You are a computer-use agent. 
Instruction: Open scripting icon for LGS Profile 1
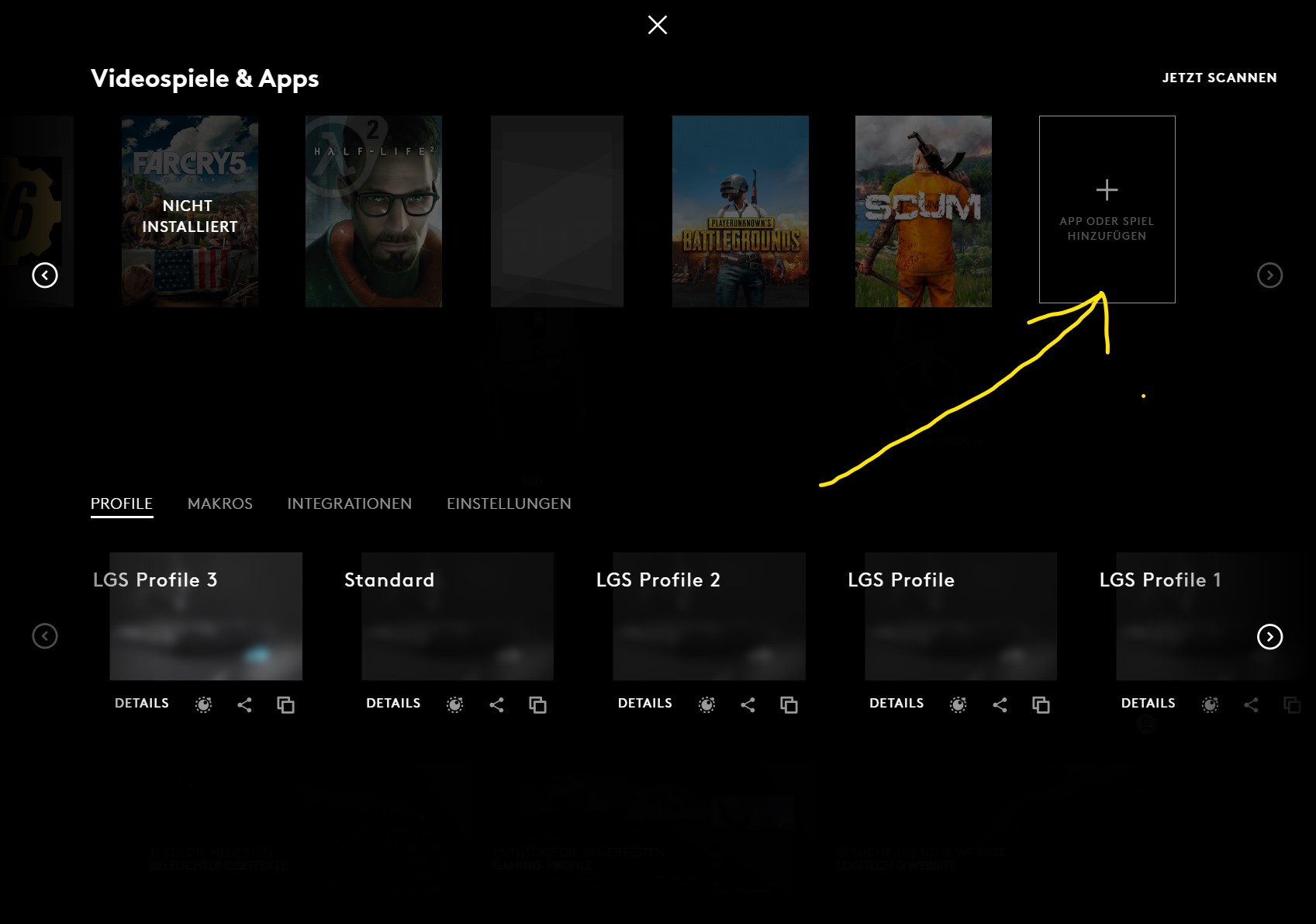point(1210,704)
